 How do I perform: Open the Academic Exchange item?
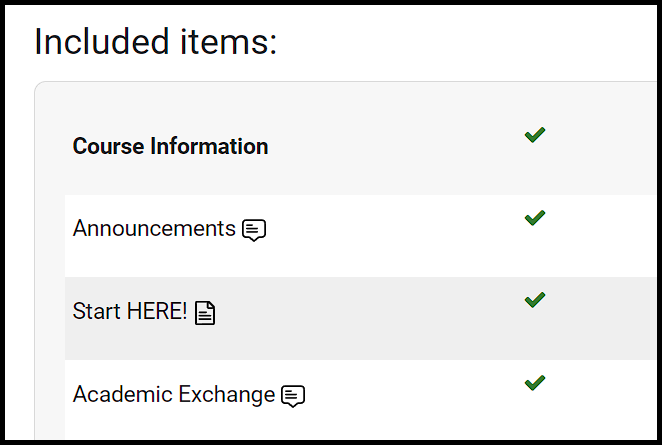(174, 394)
